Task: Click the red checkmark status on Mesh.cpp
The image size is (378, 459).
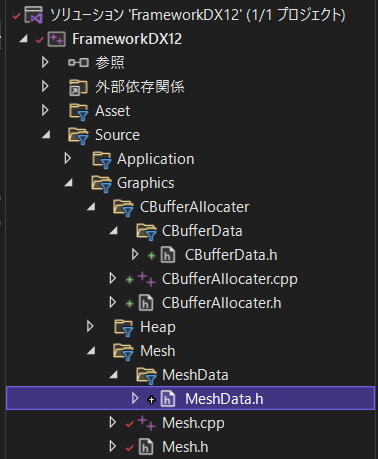Action: [129, 424]
